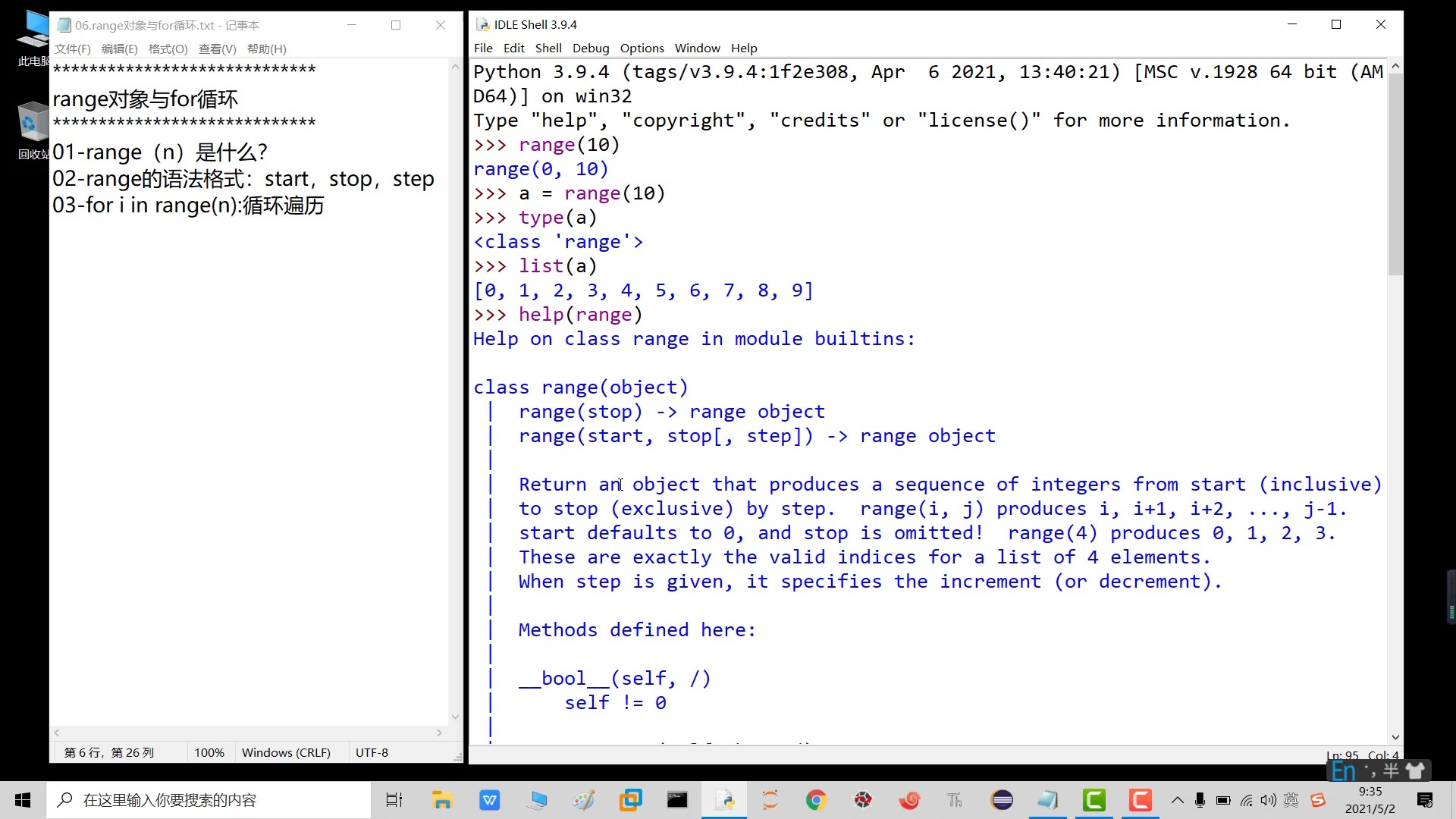Image resolution: width=1456 pixels, height=819 pixels.
Task: Click Notepad title bar file icon
Action: coord(64,25)
